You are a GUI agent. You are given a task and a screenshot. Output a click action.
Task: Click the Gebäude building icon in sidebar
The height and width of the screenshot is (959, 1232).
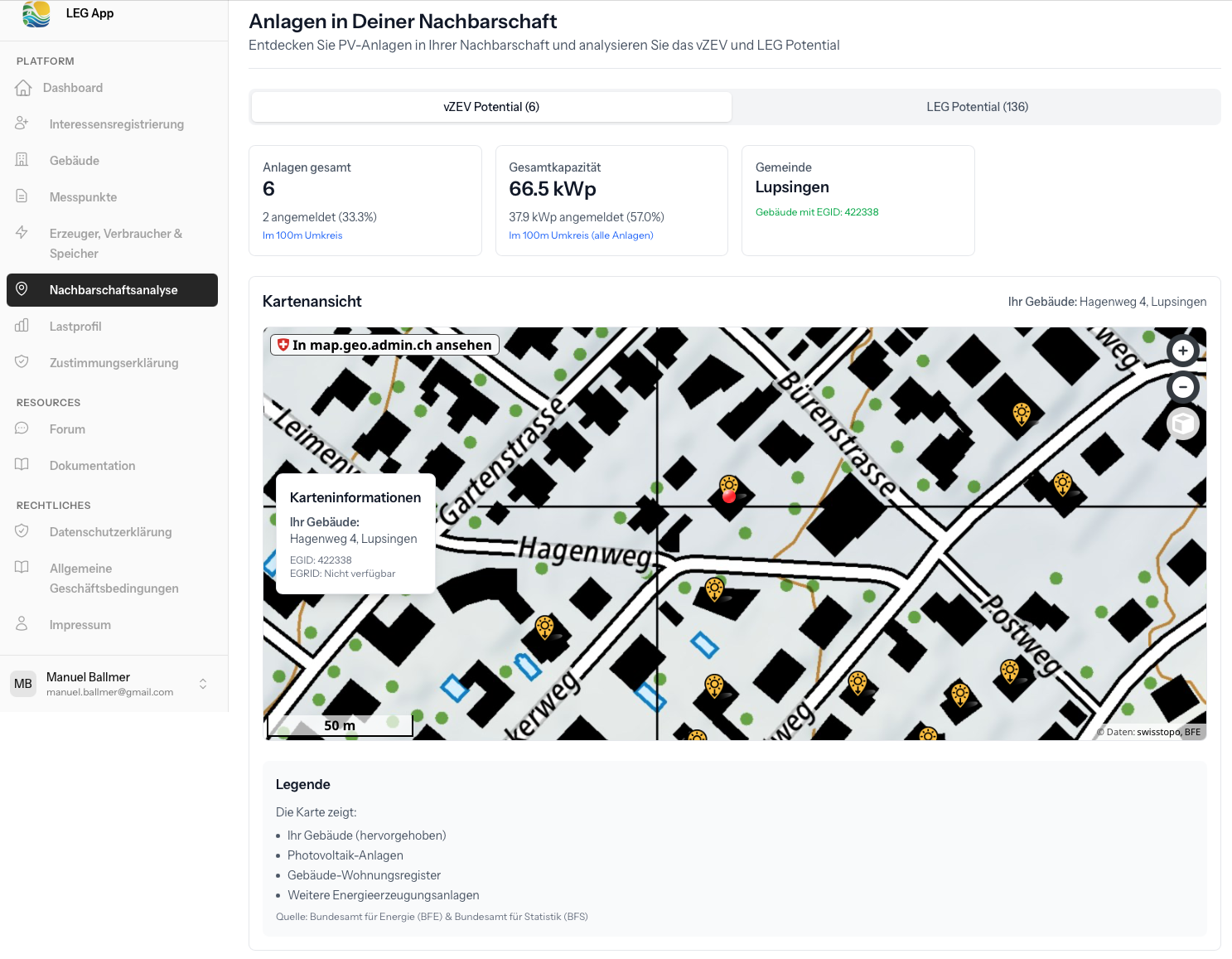tap(22, 160)
